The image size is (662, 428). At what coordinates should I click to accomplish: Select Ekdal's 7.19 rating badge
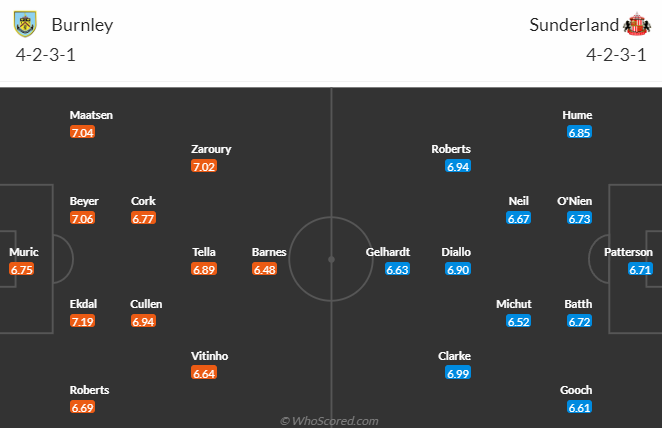pyautogui.click(x=82, y=322)
